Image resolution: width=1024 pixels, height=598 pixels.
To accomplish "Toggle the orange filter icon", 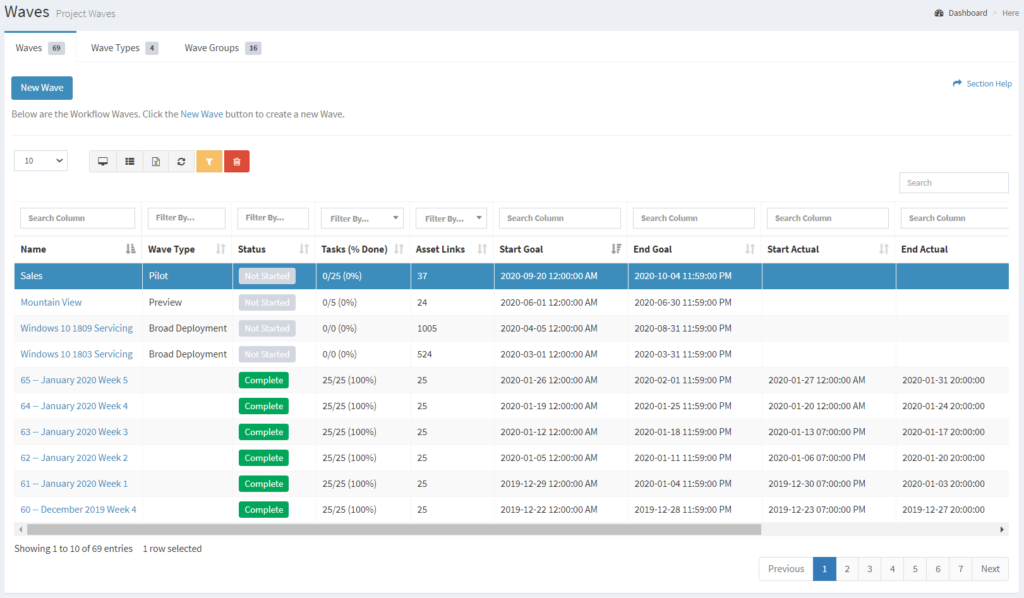I will click(209, 161).
